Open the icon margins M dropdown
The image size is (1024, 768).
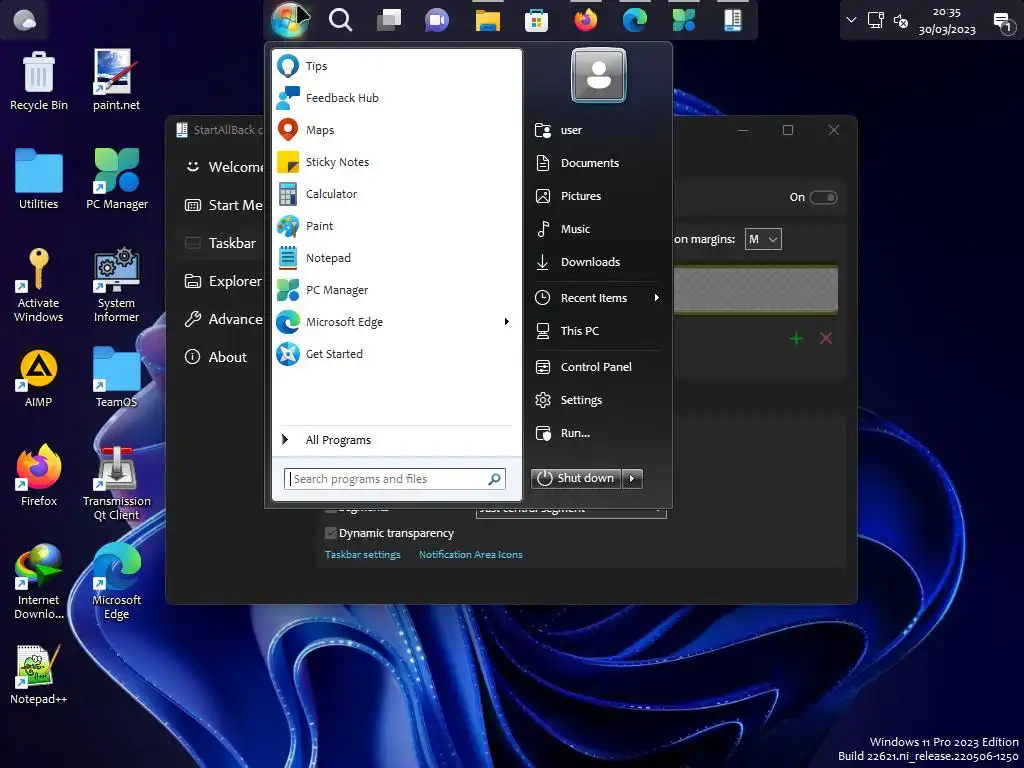763,239
